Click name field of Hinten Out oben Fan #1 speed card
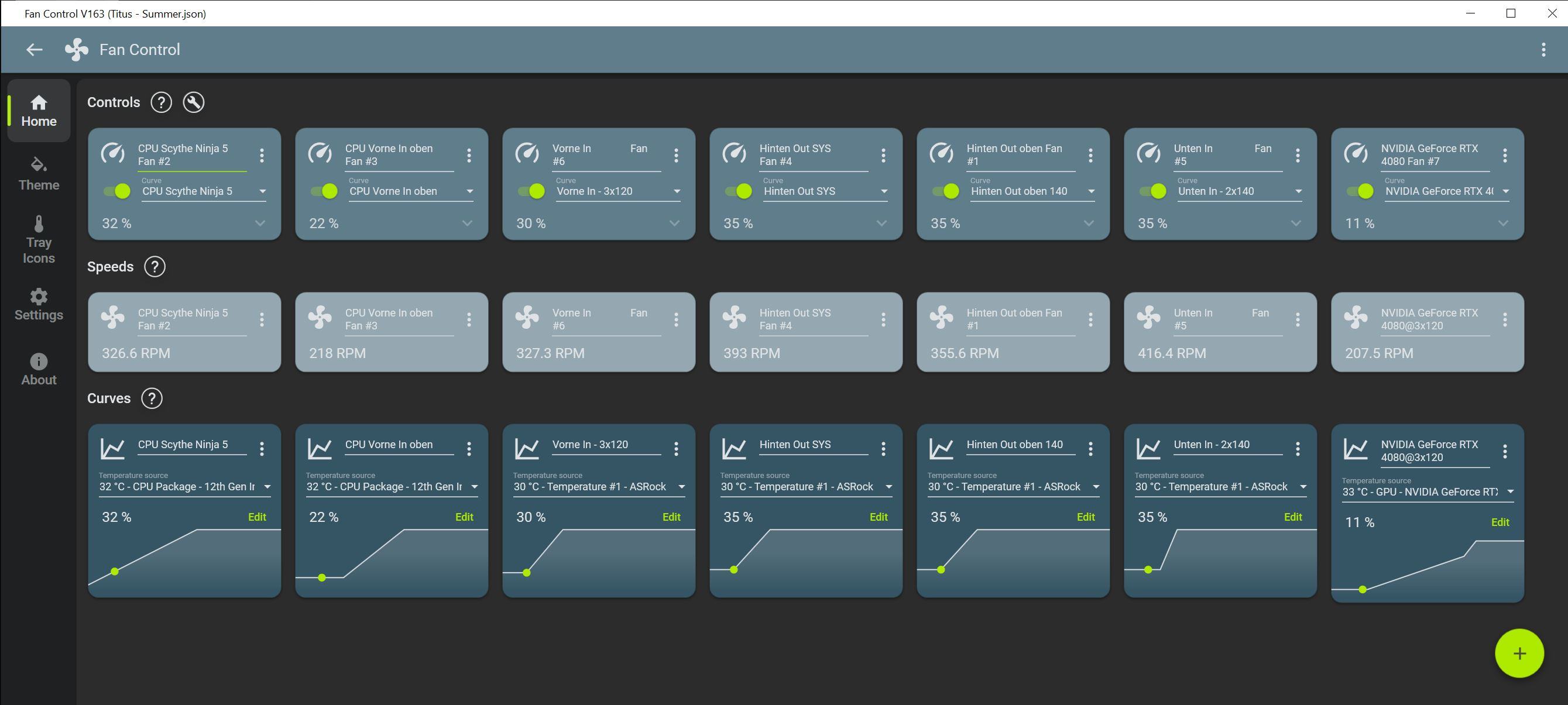 click(1020, 319)
